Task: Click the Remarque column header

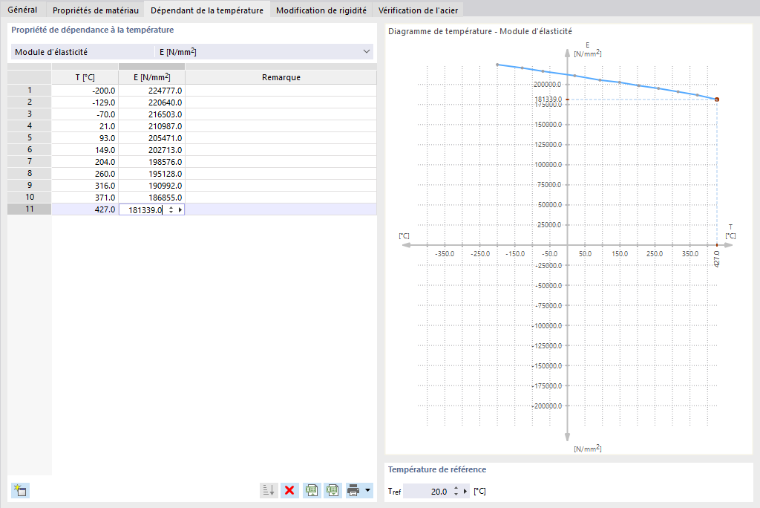Action: point(281,77)
